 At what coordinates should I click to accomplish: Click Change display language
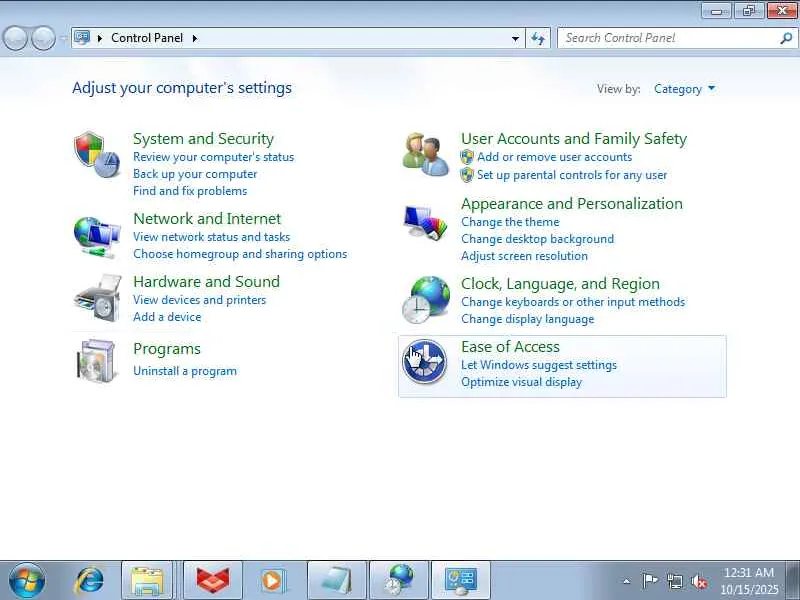[528, 319]
